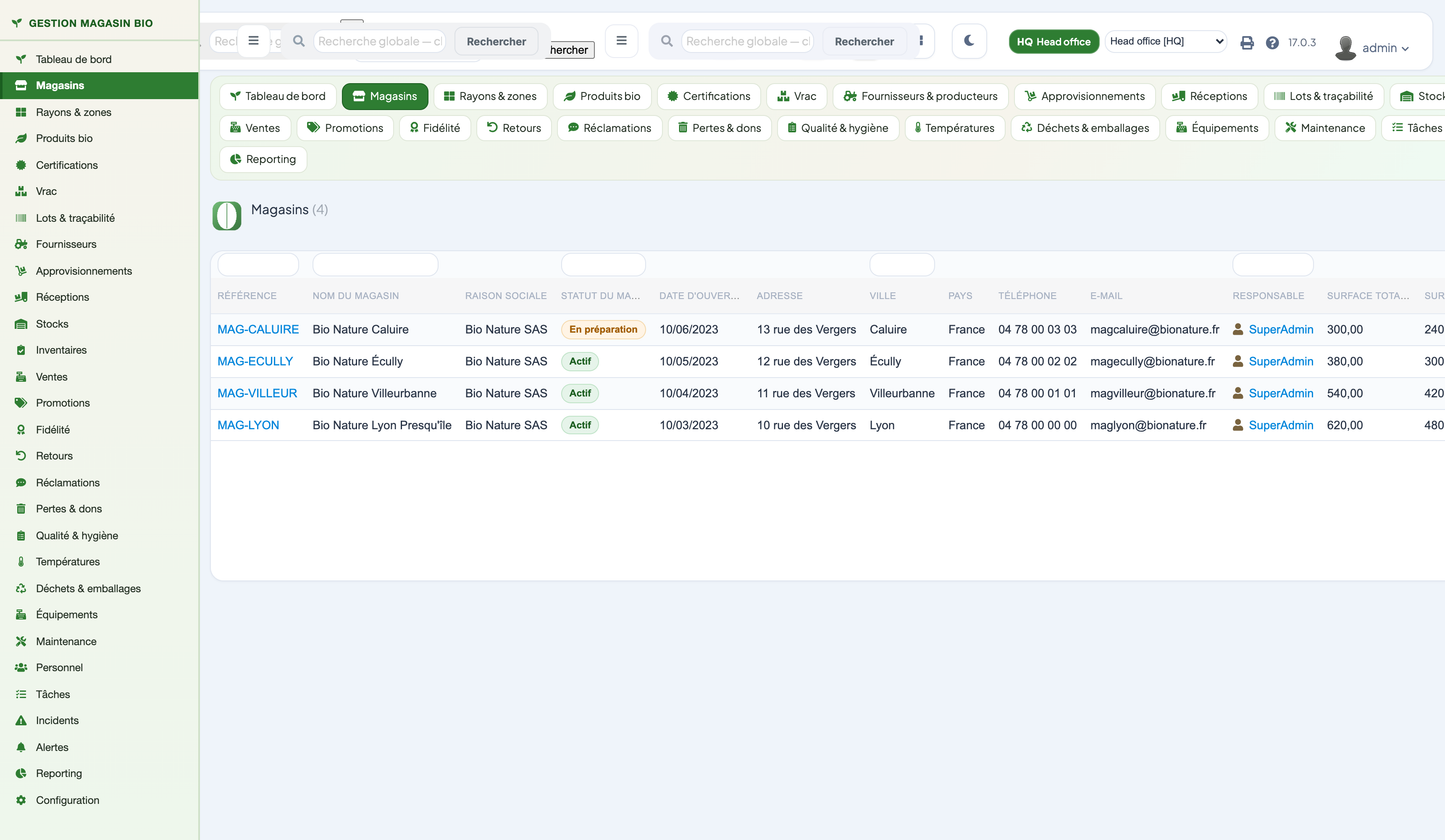Open the MAG-CALUIRE store record
This screenshot has height=840, width=1445.
pos(258,329)
